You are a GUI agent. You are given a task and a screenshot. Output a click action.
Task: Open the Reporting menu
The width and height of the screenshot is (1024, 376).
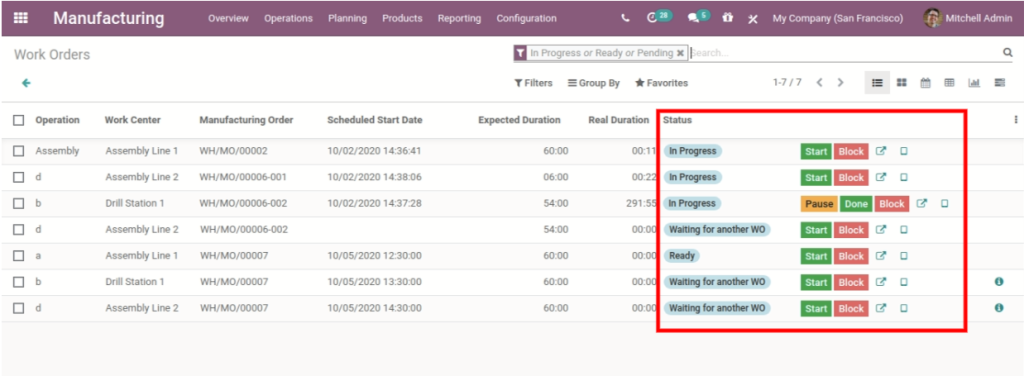point(459,18)
